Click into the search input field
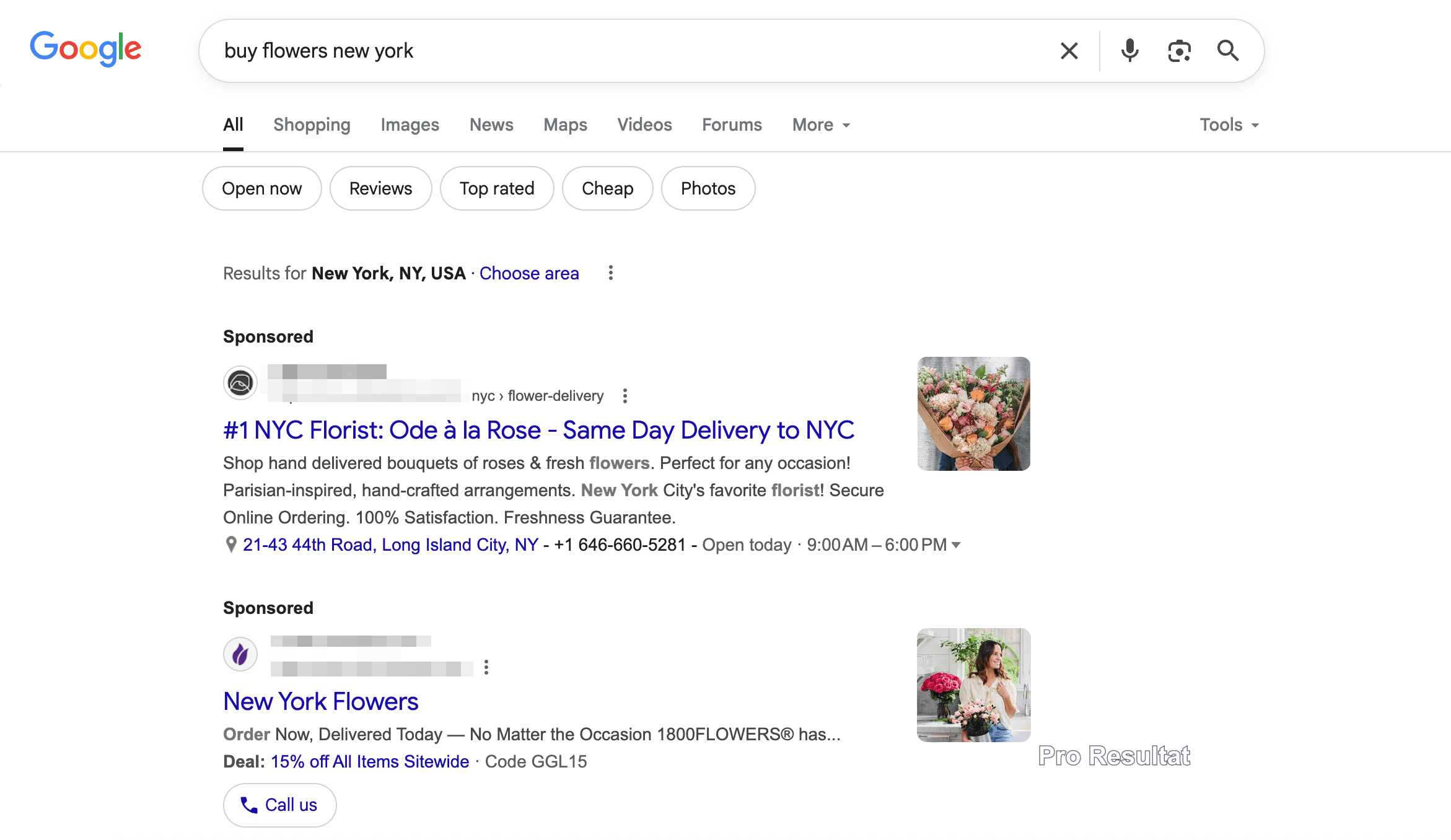1451x840 pixels. pyautogui.click(x=632, y=51)
